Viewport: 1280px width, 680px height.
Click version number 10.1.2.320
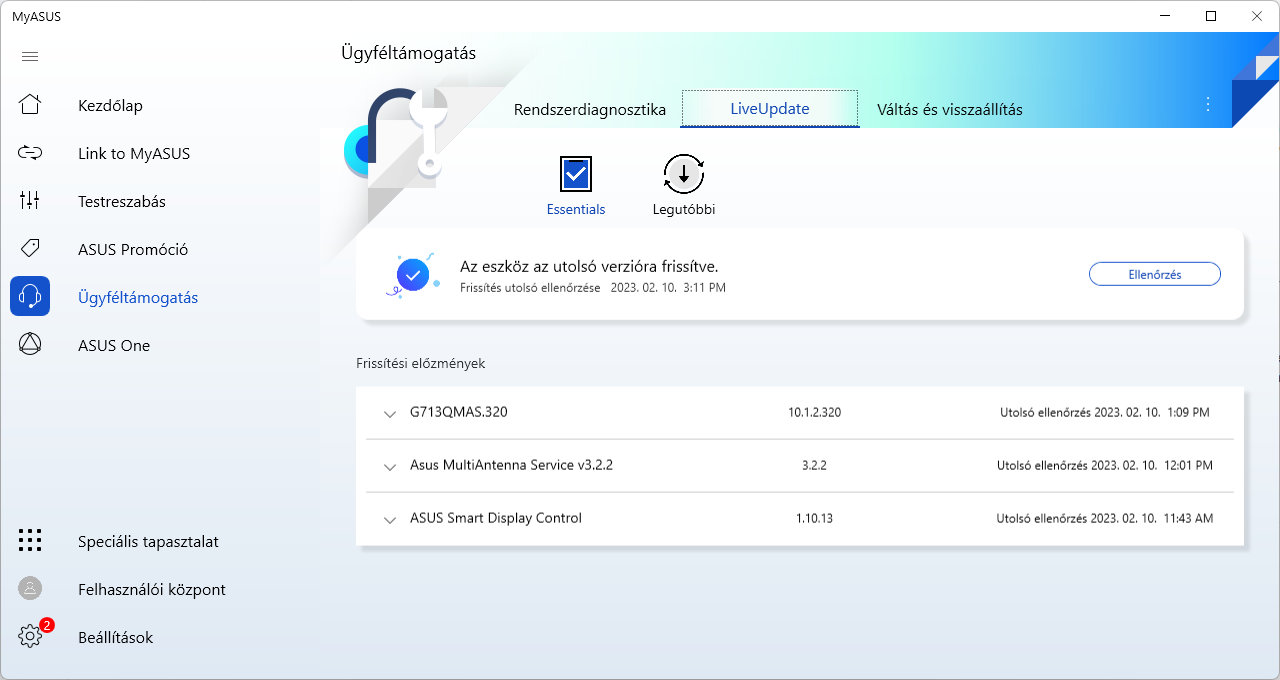click(815, 412)
